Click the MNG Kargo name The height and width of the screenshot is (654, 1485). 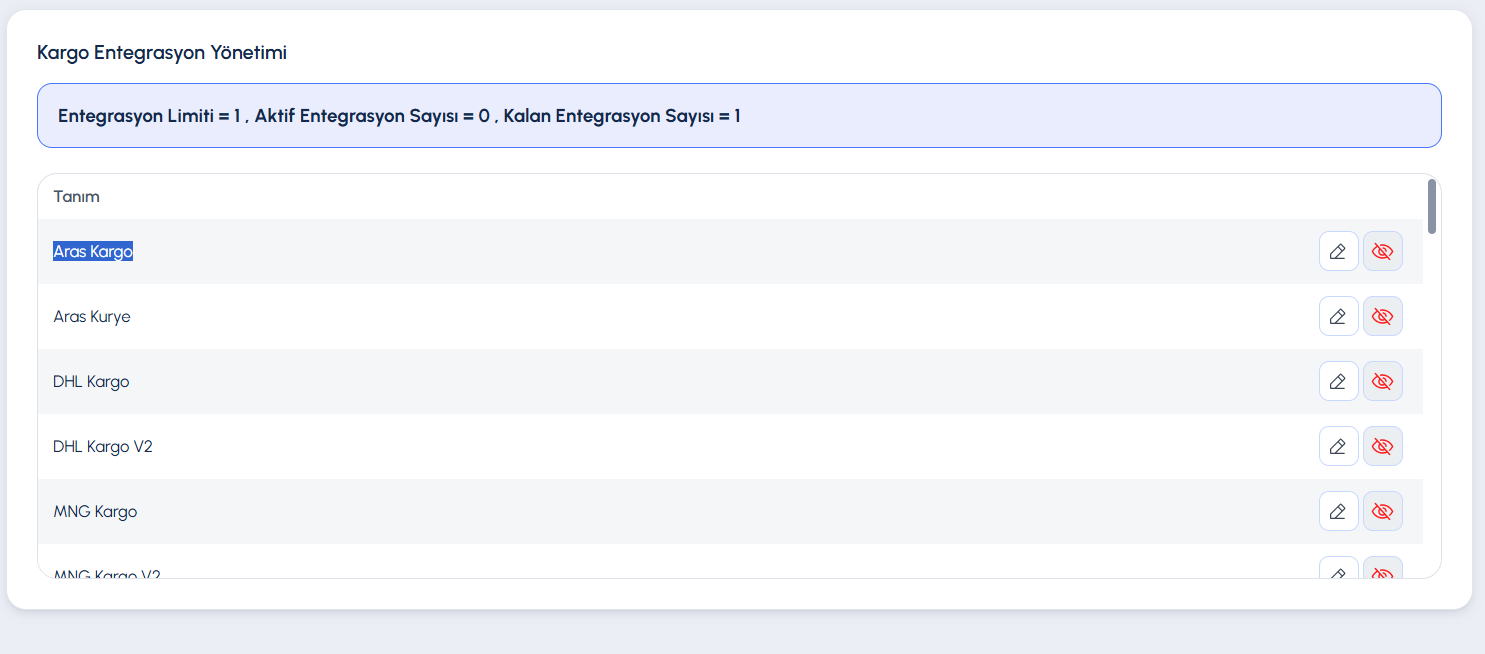(95, 512)
